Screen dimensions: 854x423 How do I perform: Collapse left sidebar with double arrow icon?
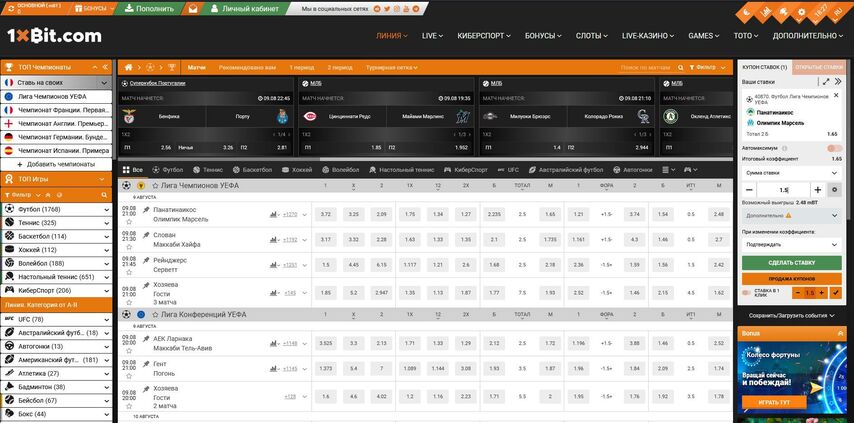click(106, 68)
